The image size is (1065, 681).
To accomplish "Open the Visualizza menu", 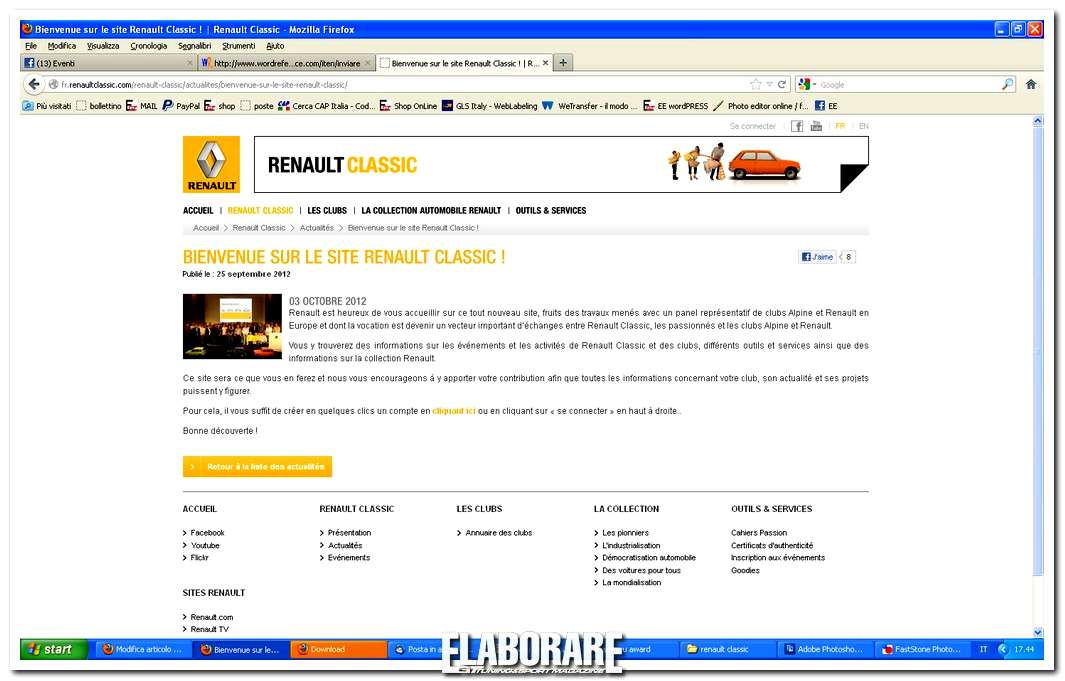I will pyautogui.click(x=103, y=45).
